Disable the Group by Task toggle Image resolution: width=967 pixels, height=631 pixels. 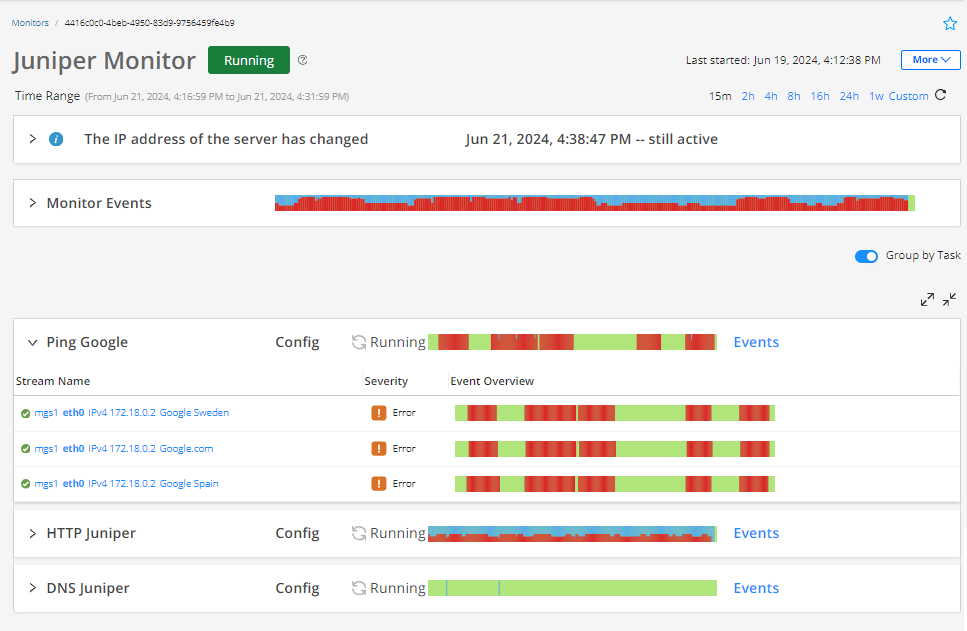pos(866,256)
